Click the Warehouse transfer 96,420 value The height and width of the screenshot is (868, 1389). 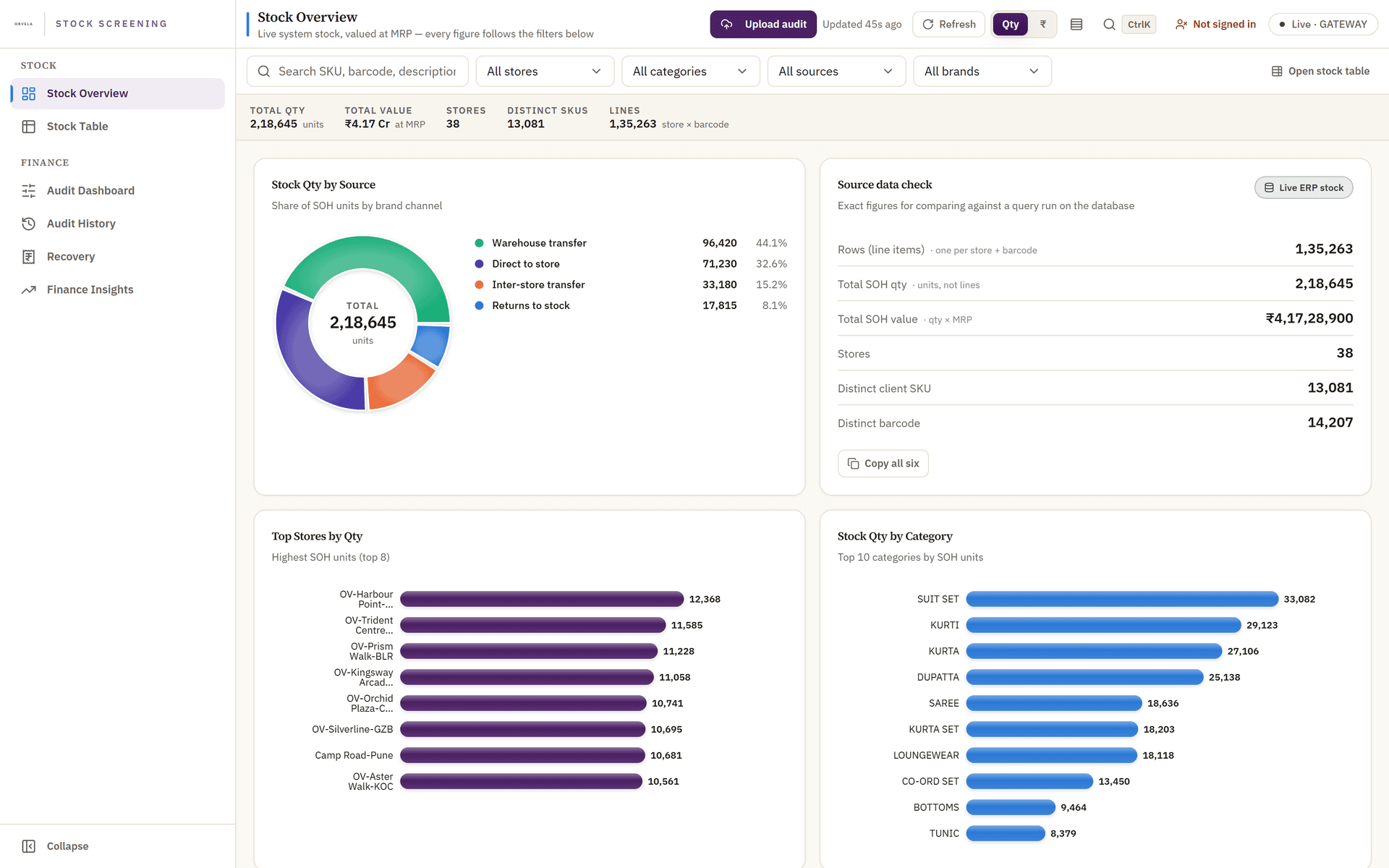tap(719, 243)
